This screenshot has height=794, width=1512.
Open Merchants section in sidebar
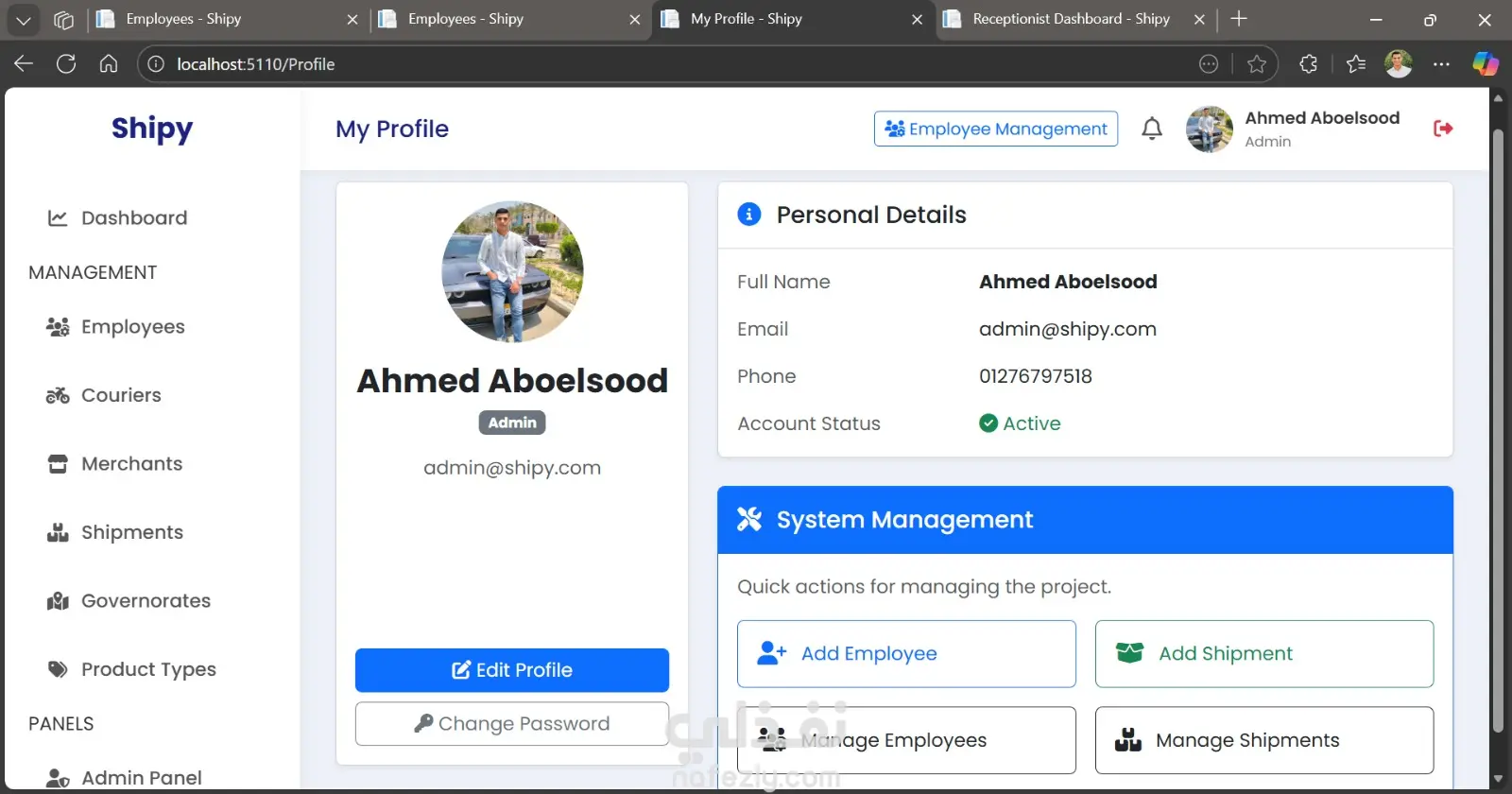tap(114, 464)
